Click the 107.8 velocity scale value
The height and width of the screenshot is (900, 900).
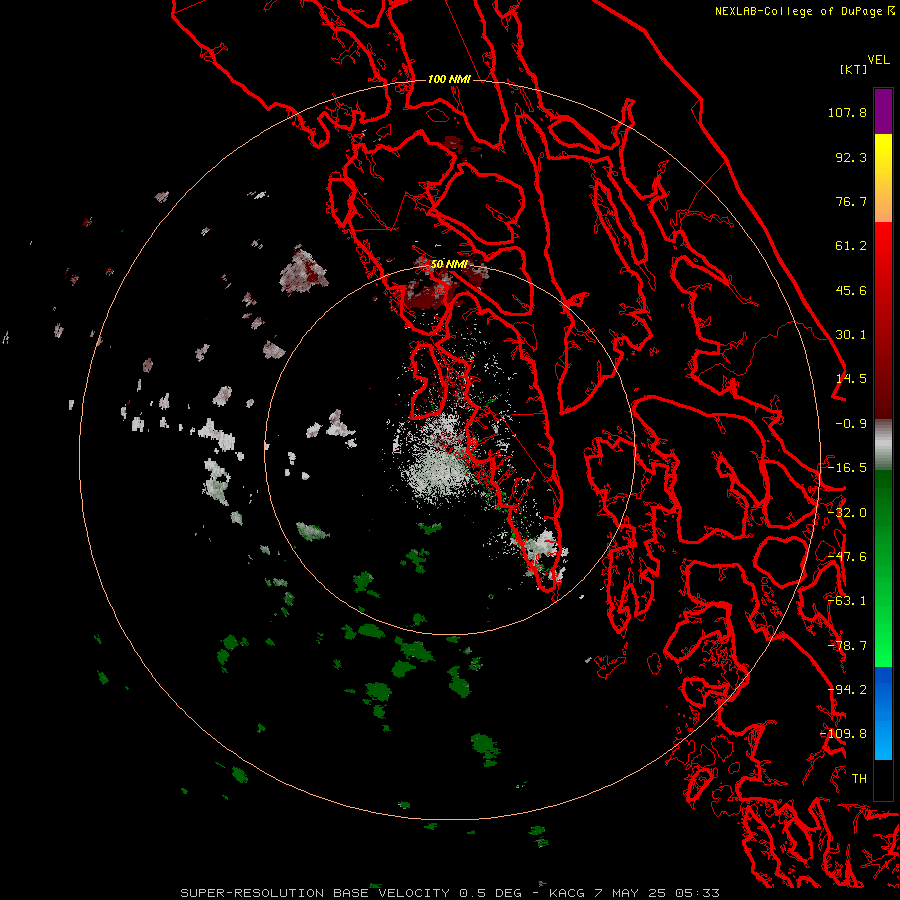pyautogui.click(x=847, y=112)
